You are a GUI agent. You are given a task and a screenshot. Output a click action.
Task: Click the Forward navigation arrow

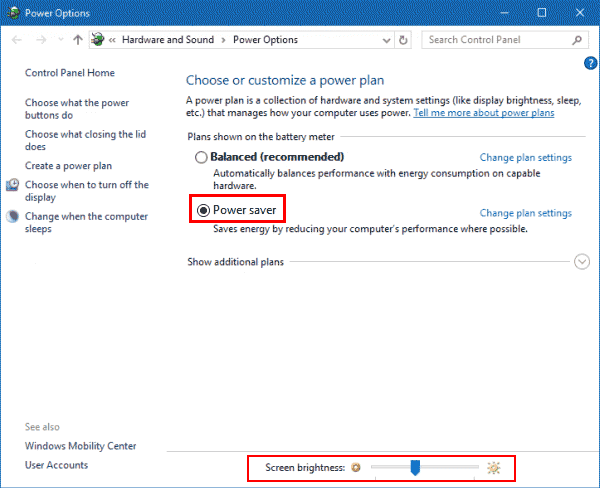[x=41, y=39]
